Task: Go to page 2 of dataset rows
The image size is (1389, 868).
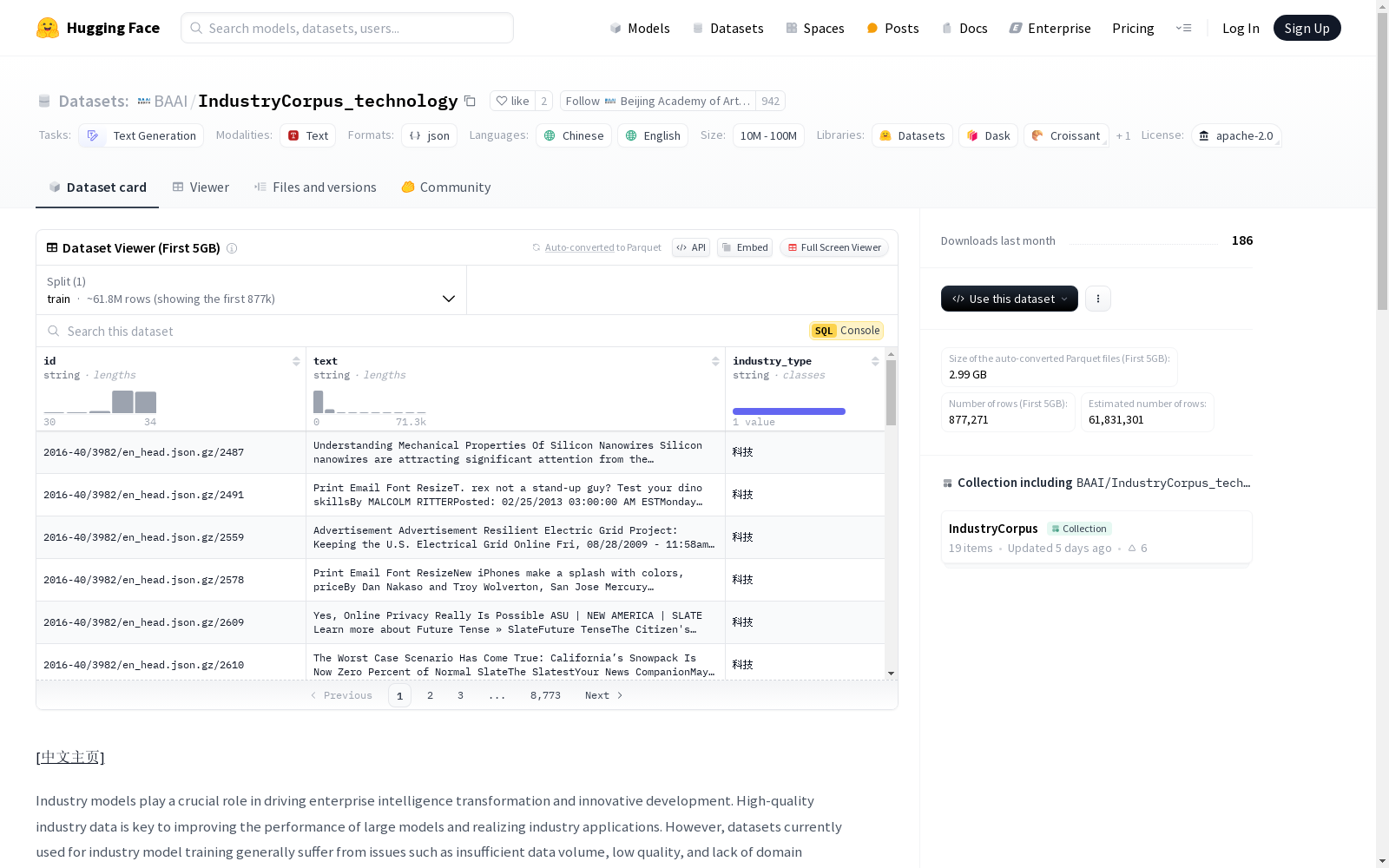Action: [430, 695]
